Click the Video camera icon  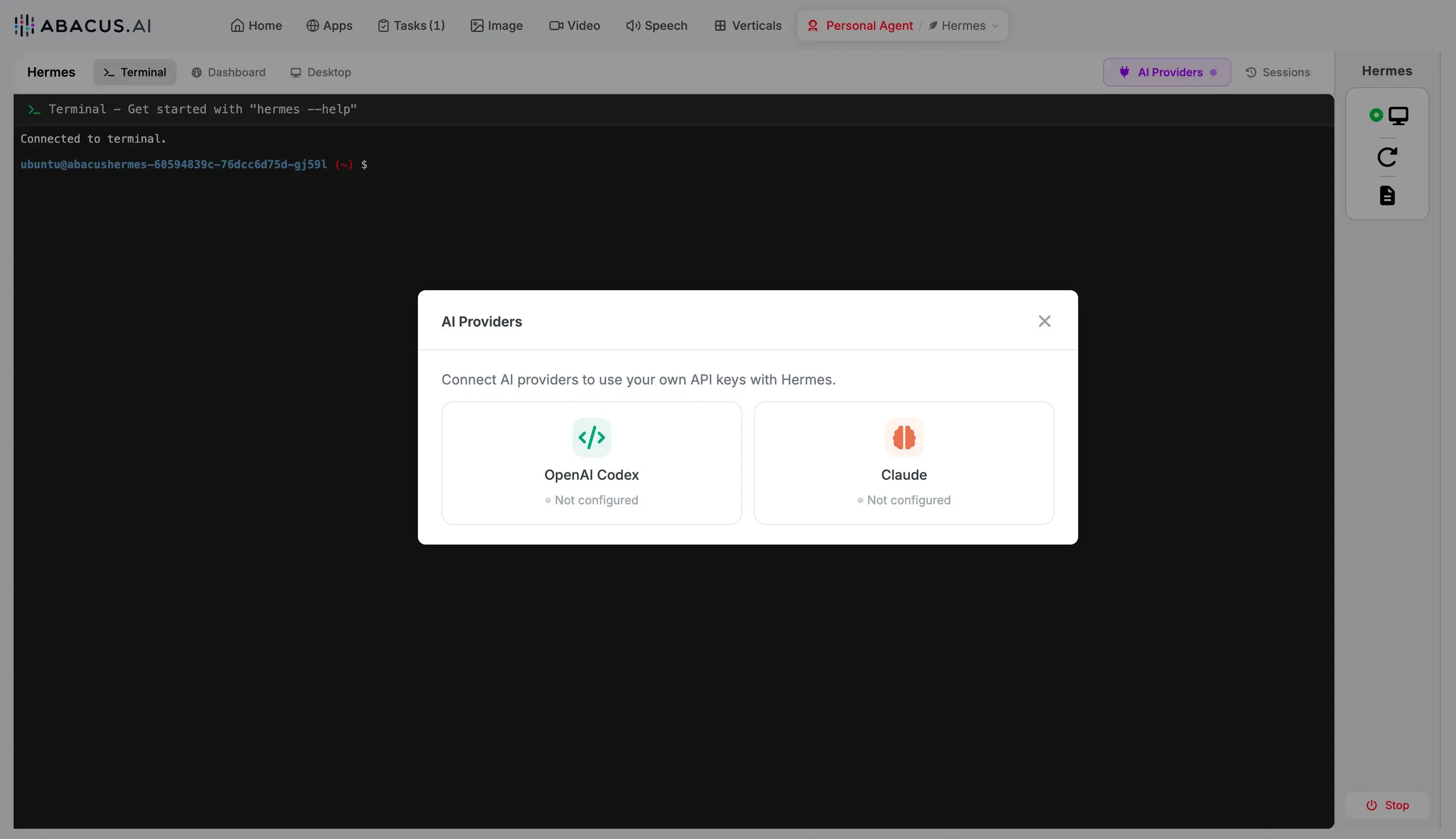[x=556, y=25]
